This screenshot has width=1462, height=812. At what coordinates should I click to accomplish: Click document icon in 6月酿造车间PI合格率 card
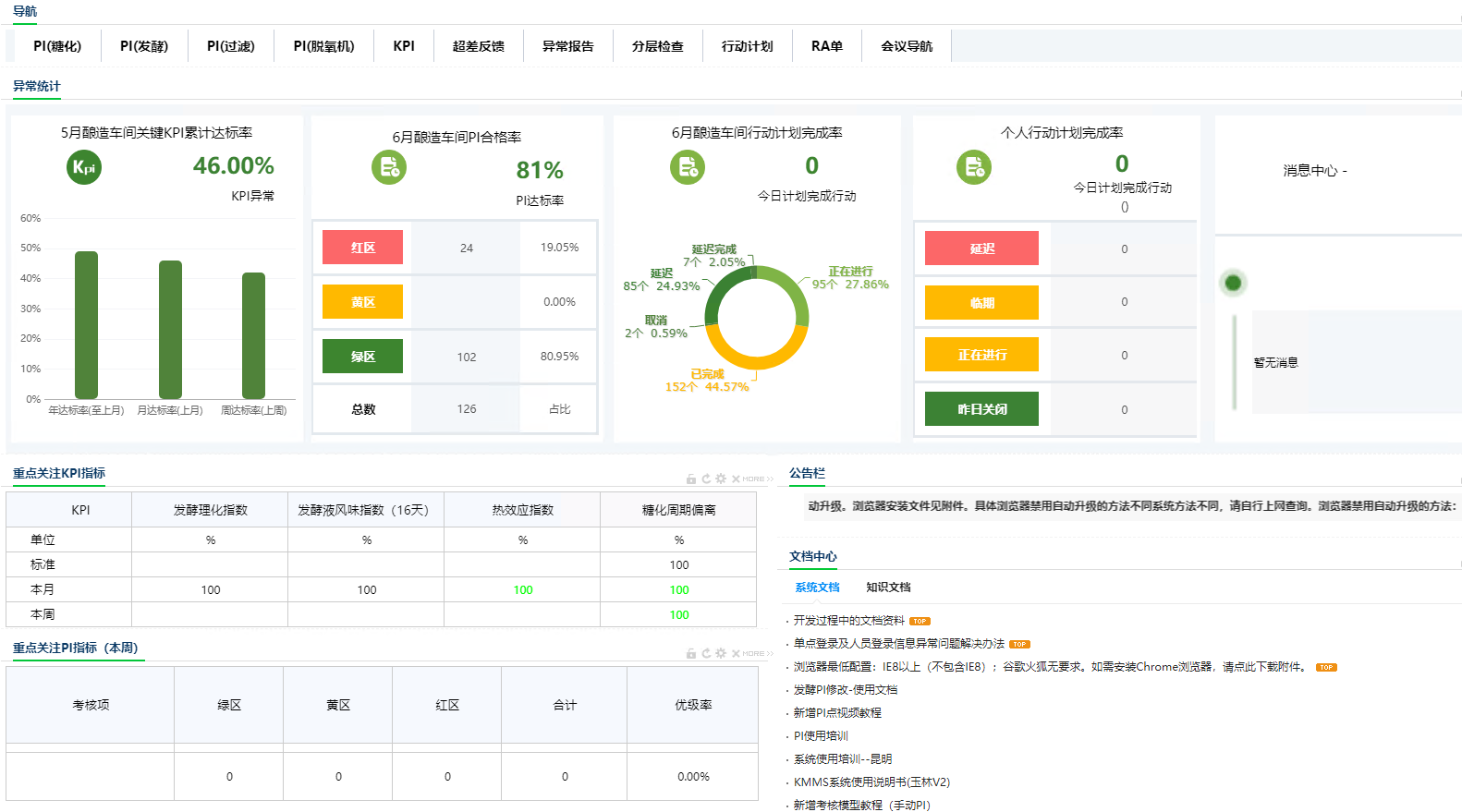point(389,167)
